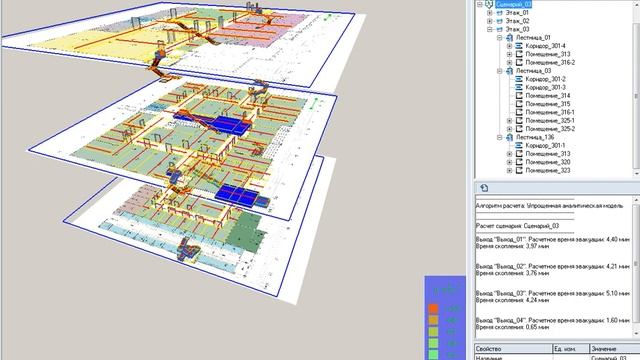Select the Лестница_01 tree label
640x360 pixels.
point(533,38)
